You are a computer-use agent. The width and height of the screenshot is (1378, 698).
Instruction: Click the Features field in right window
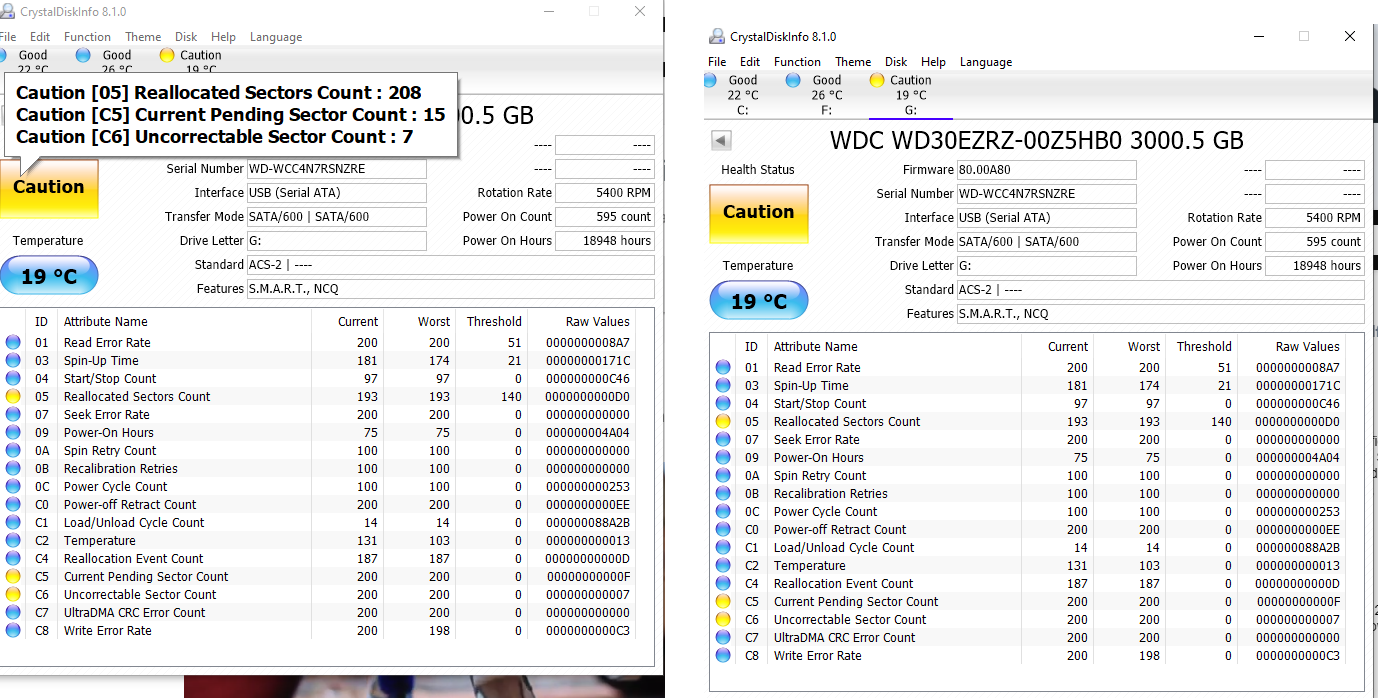click(x=1161, y=314)
